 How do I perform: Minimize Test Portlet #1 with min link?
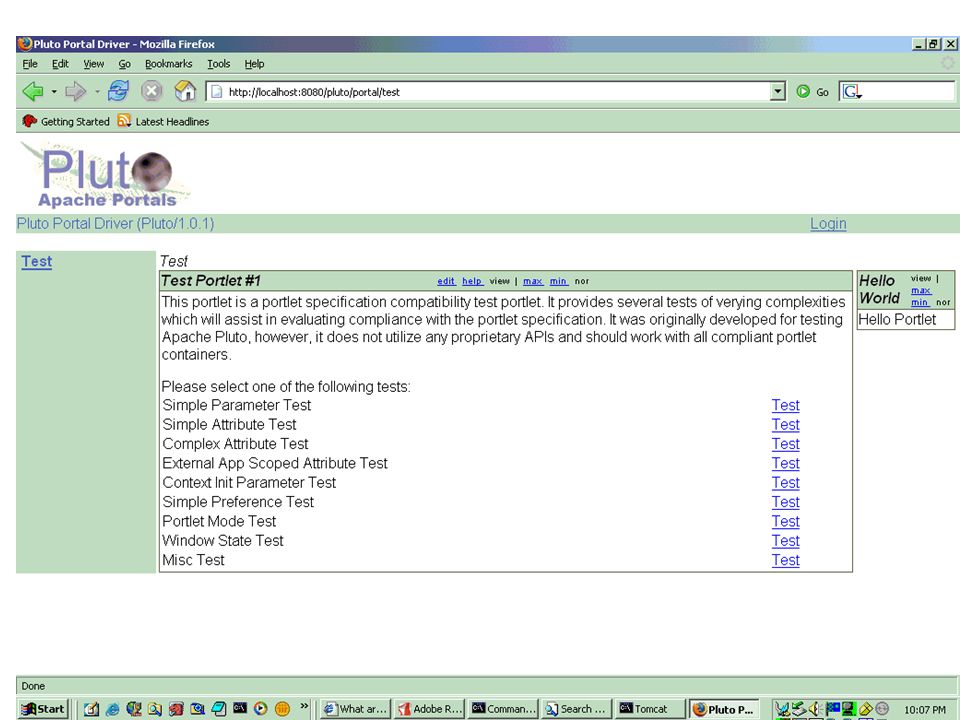pos(558,281)
